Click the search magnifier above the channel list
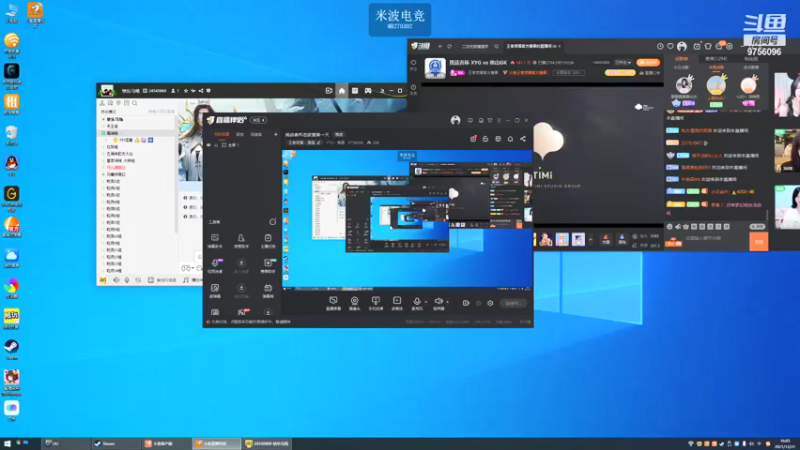This screenshot has height=450, width=800. click(135, 103)
